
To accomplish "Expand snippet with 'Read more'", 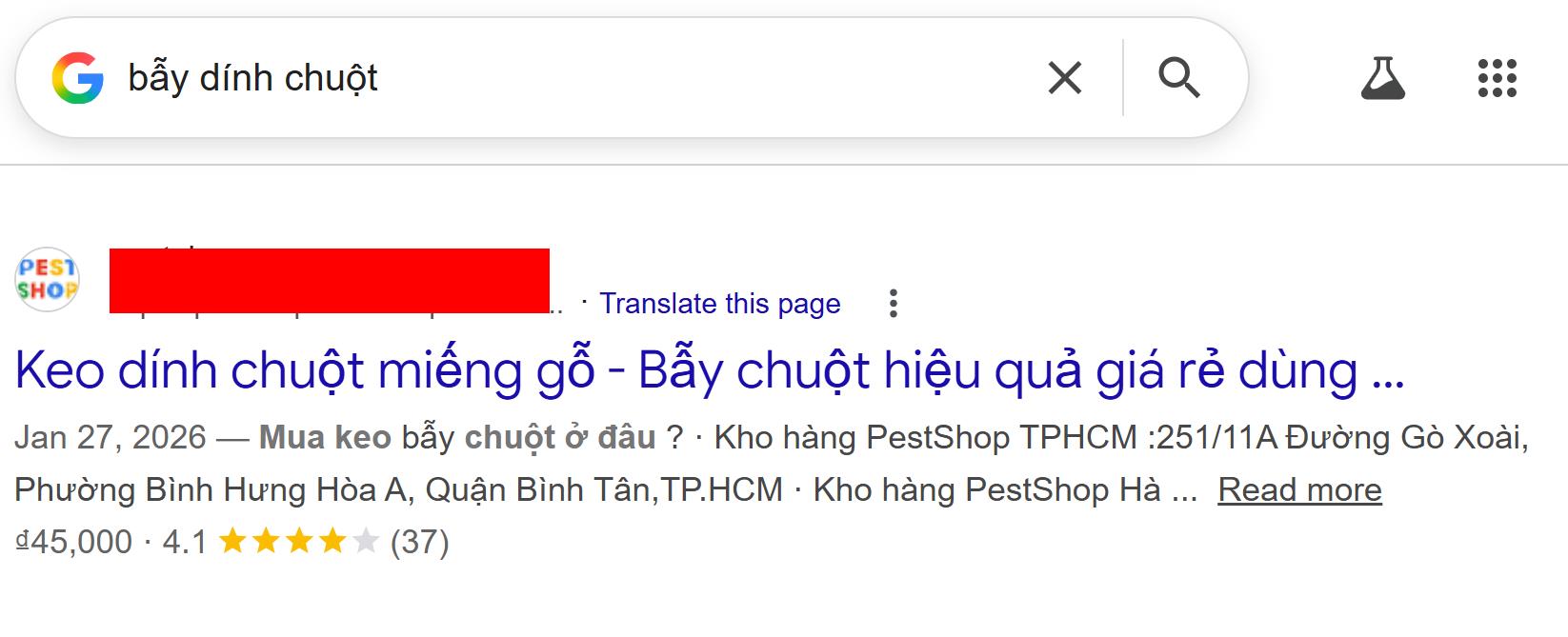I will tap(1299, 489).
